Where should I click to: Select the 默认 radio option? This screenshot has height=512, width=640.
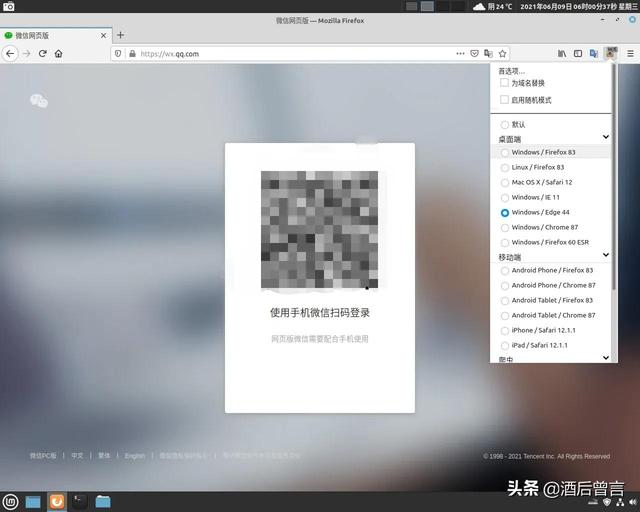point(505,124)
